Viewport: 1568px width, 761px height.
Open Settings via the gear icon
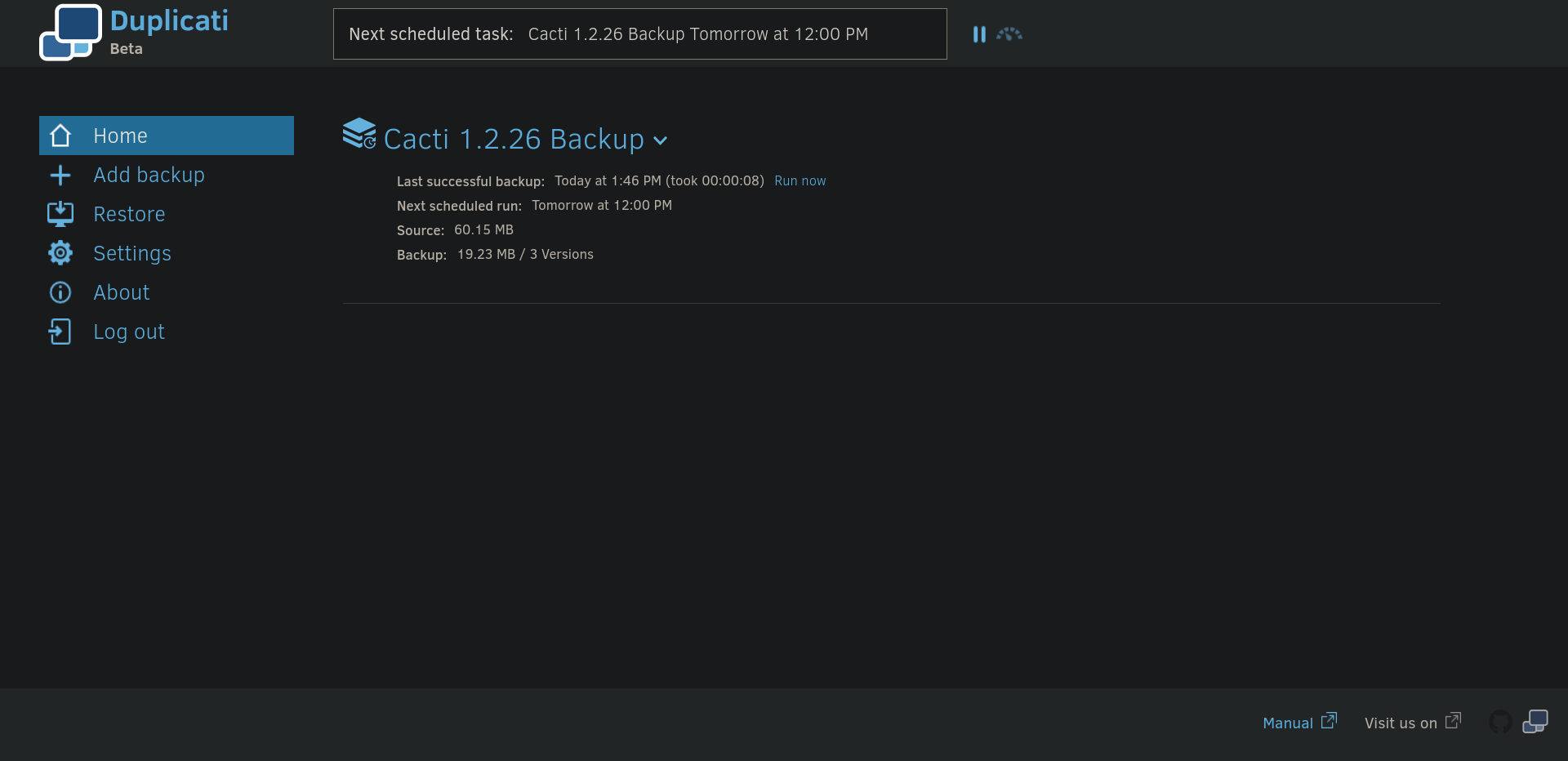tap(60, 253)
